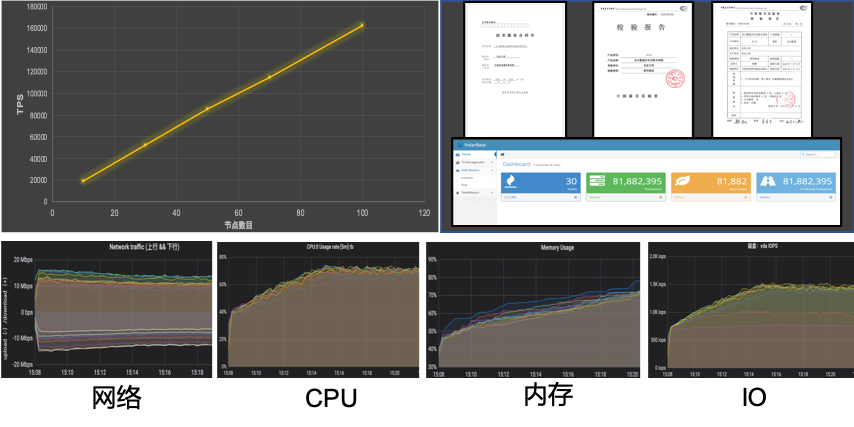The image size is (854, 427).
Task: Click the home breadcrumb icon
Action: (x=503, y=154)
